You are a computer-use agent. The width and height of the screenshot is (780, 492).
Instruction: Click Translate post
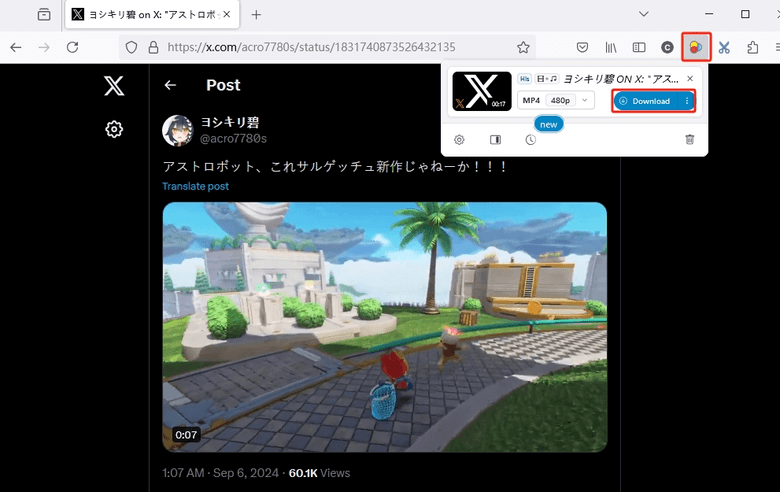[195, 186]
